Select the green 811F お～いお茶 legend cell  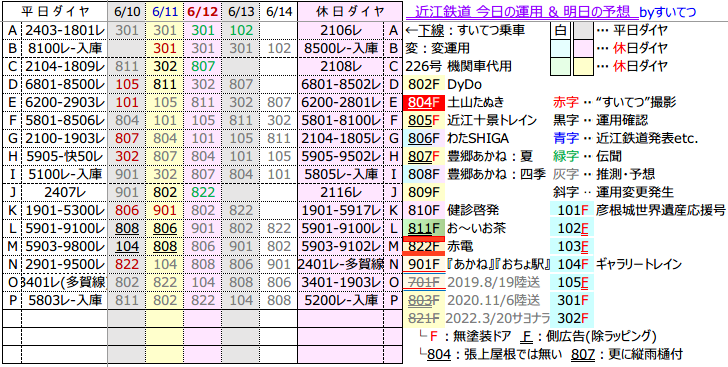click(424, 229)
